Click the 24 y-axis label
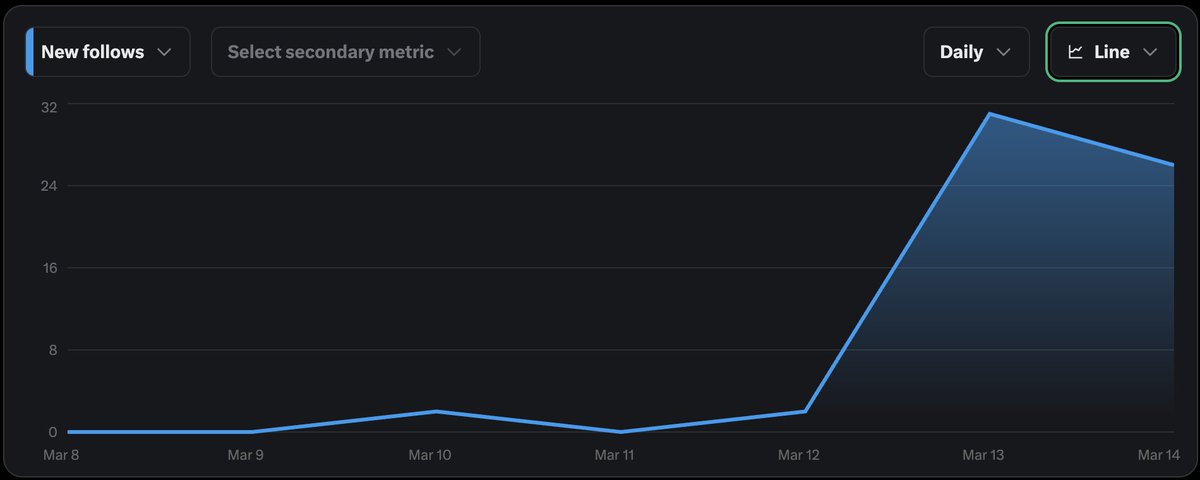The image size is (1200, 480). pyautogui.click(x=47, y=186)
